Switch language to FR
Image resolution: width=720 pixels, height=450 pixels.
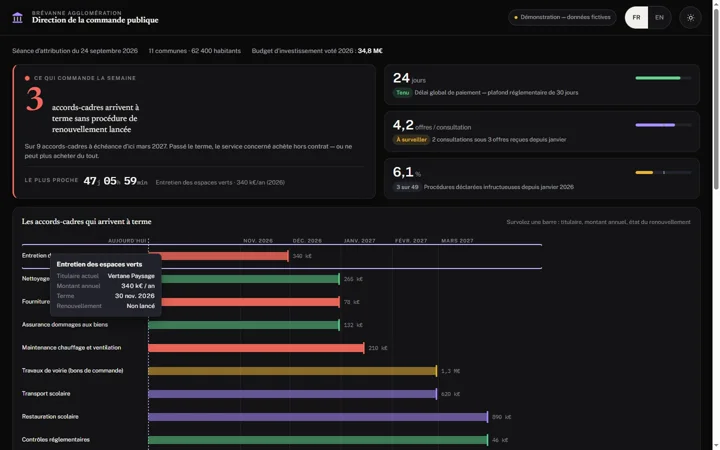pyautogui.click(x=636, y=17)
